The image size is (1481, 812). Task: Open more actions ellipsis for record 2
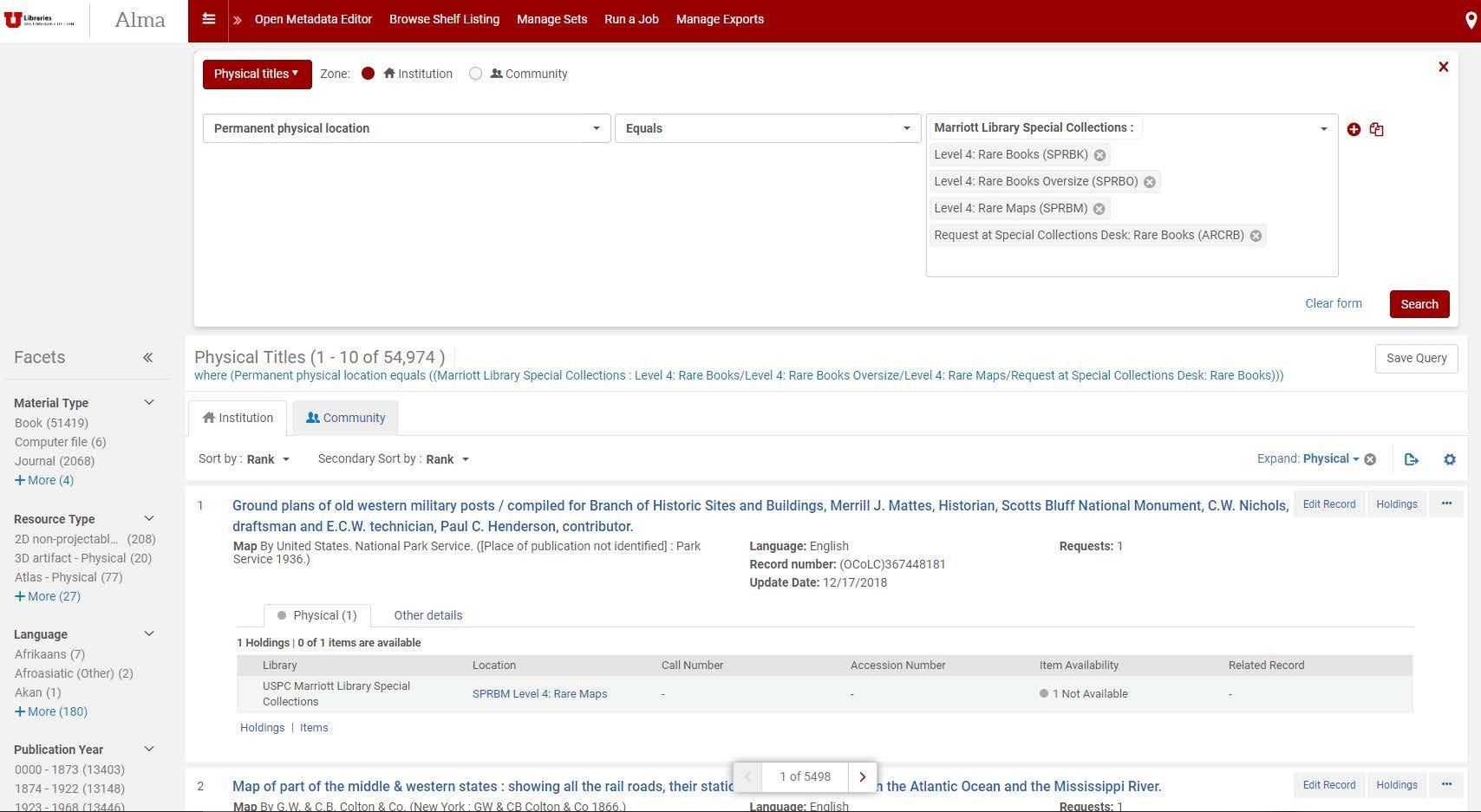tap(1446, 784)
